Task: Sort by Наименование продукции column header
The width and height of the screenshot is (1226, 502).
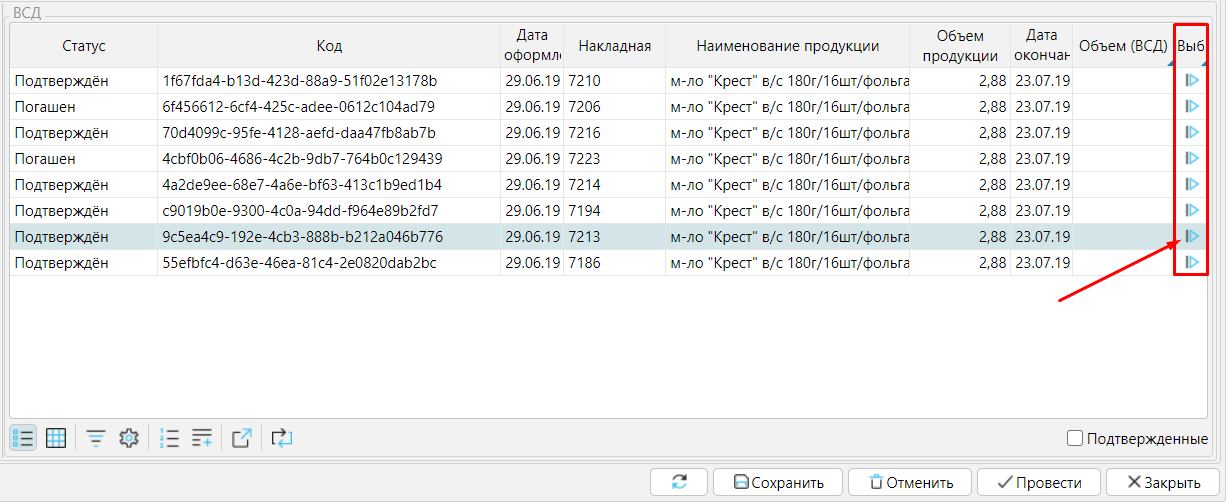Action: pos(787,46)
